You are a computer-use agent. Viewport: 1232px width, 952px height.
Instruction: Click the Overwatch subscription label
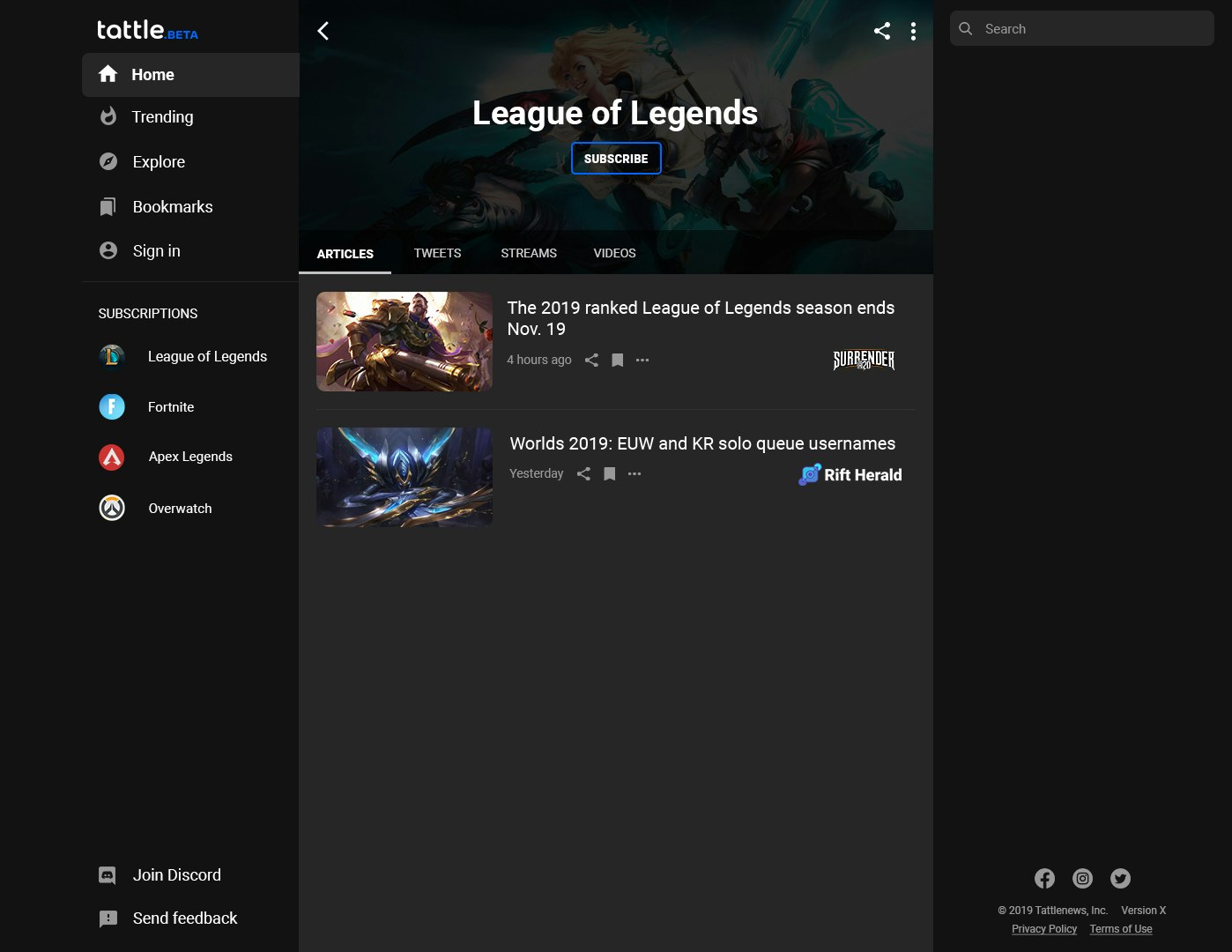coord(180,509)
